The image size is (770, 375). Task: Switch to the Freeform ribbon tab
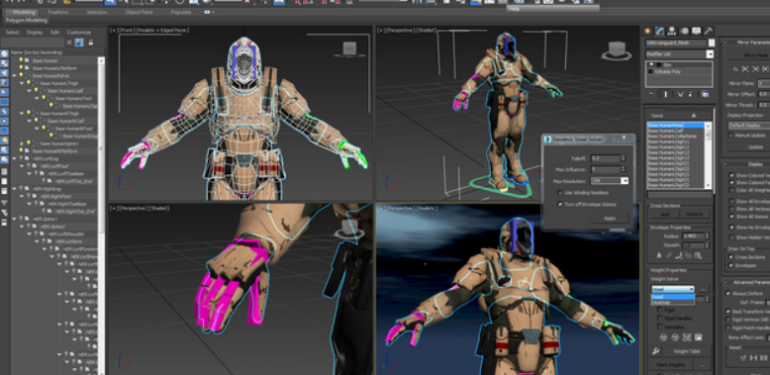point(58,12)
